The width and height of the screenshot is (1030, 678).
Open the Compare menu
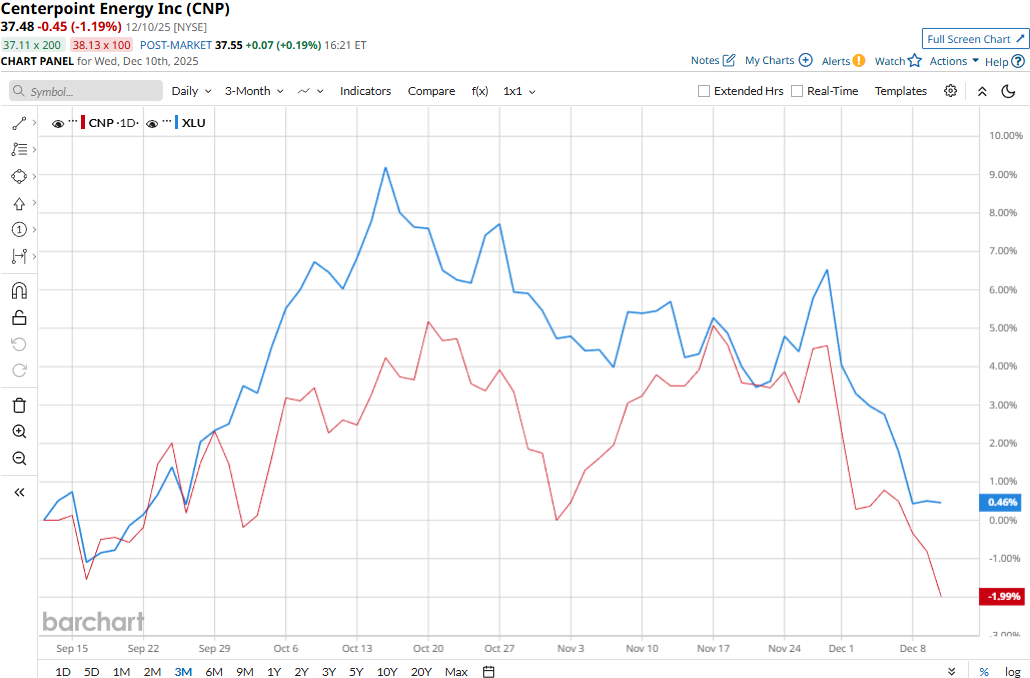[x=431, y=91]
